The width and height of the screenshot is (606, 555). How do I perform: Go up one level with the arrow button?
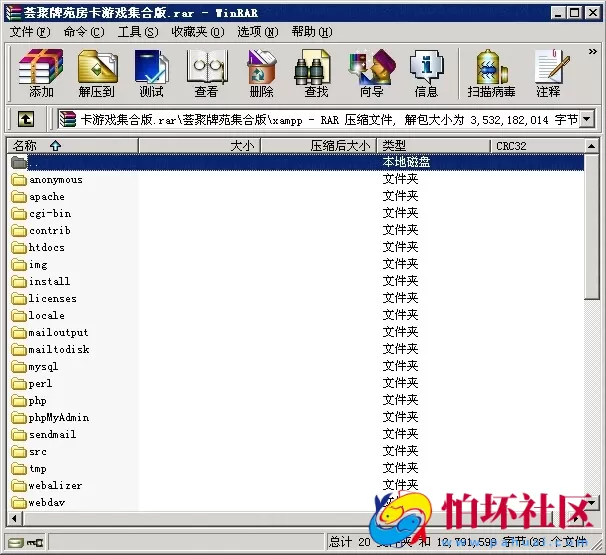click(26, 119)
